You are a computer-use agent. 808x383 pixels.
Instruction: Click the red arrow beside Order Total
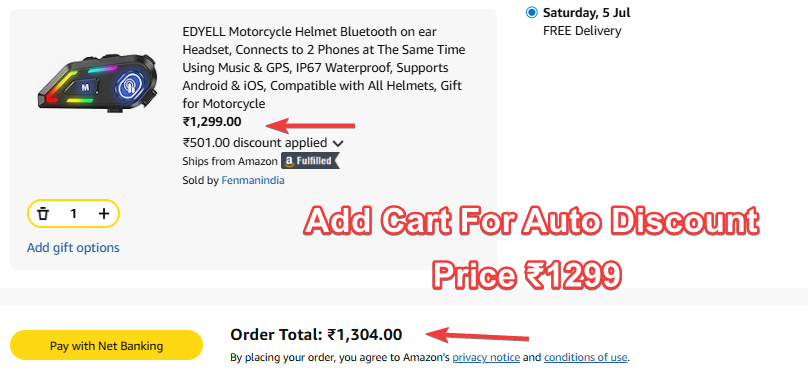[x=478, y=336]
